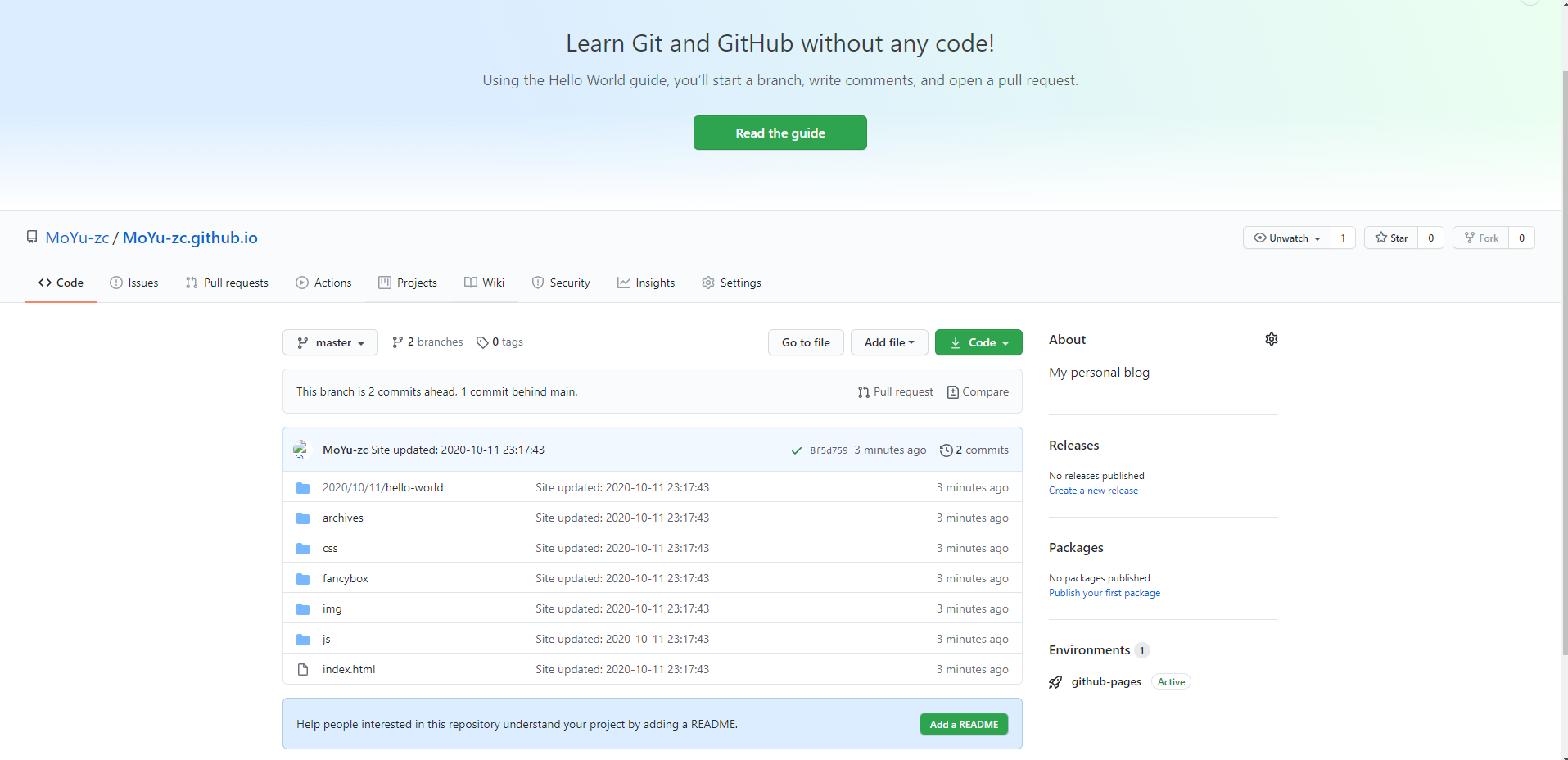Open the green Code download dropdown

(x=978, y=342)
